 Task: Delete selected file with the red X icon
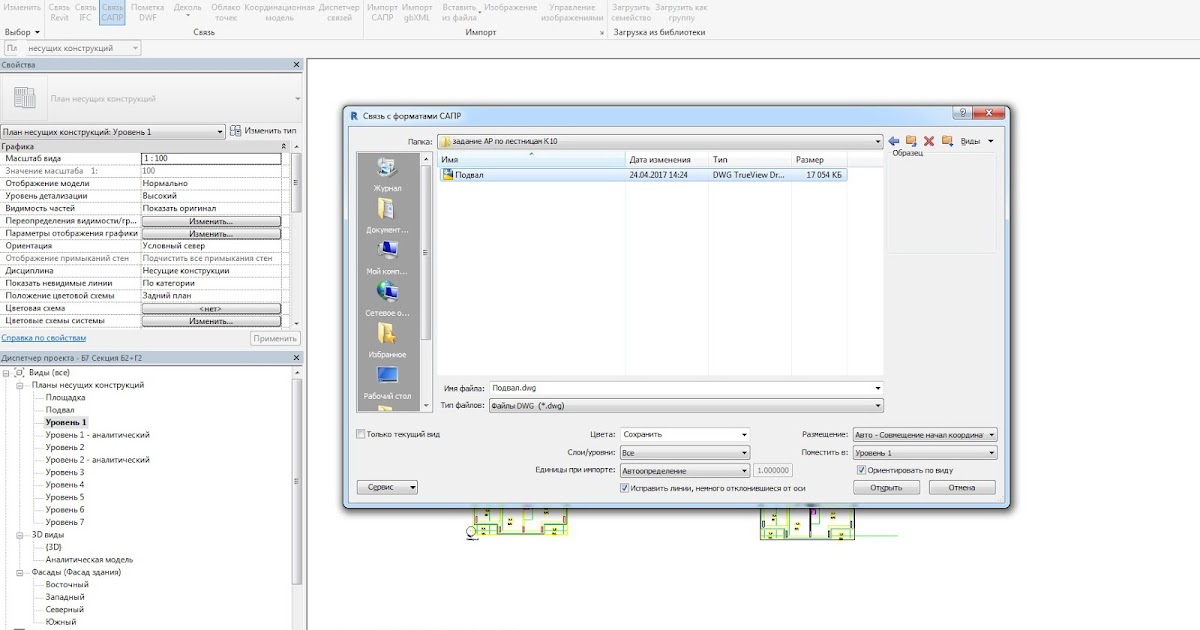click(929, 140)
